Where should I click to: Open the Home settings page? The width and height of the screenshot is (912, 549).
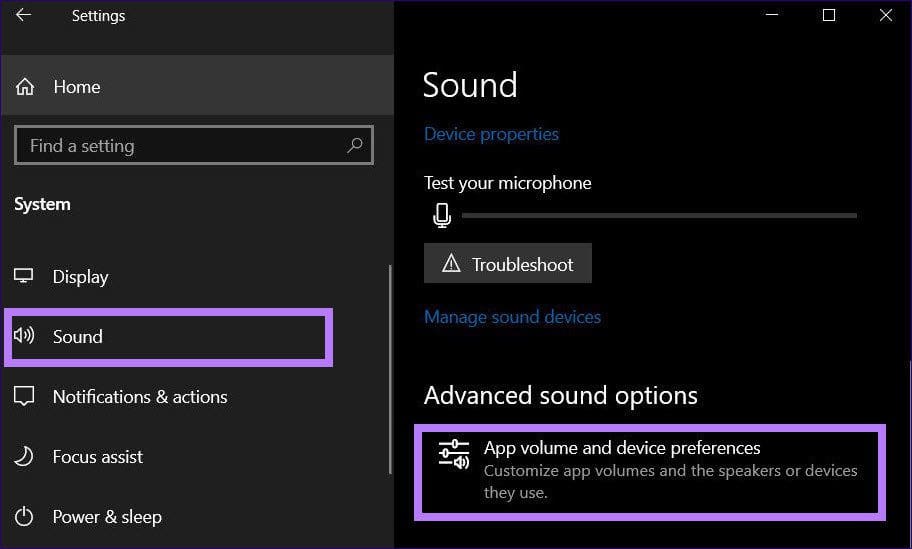pyautogui.click(x=197, y=87)
